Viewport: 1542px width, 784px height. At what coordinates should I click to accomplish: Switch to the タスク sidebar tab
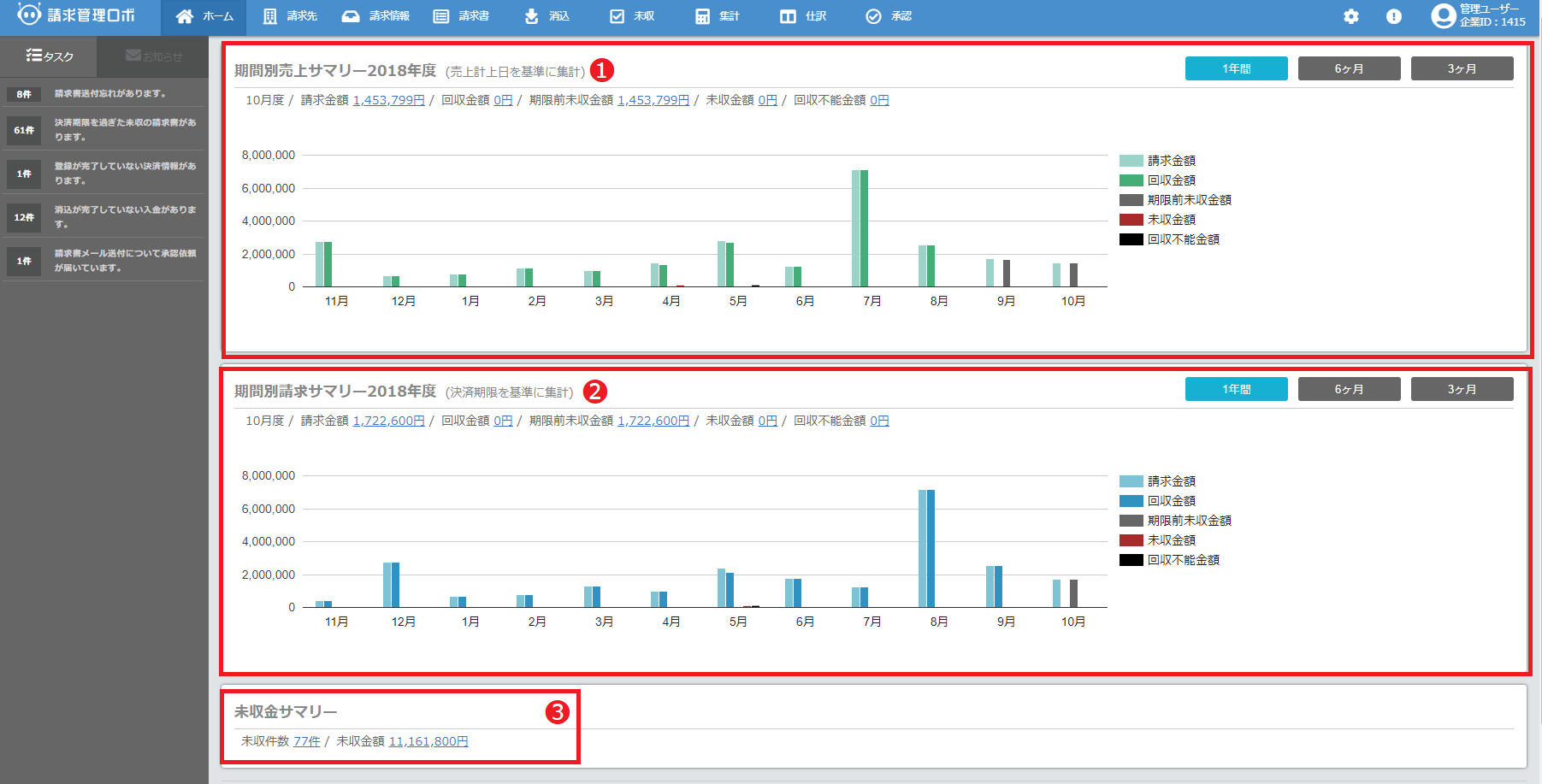pos(50,56)
